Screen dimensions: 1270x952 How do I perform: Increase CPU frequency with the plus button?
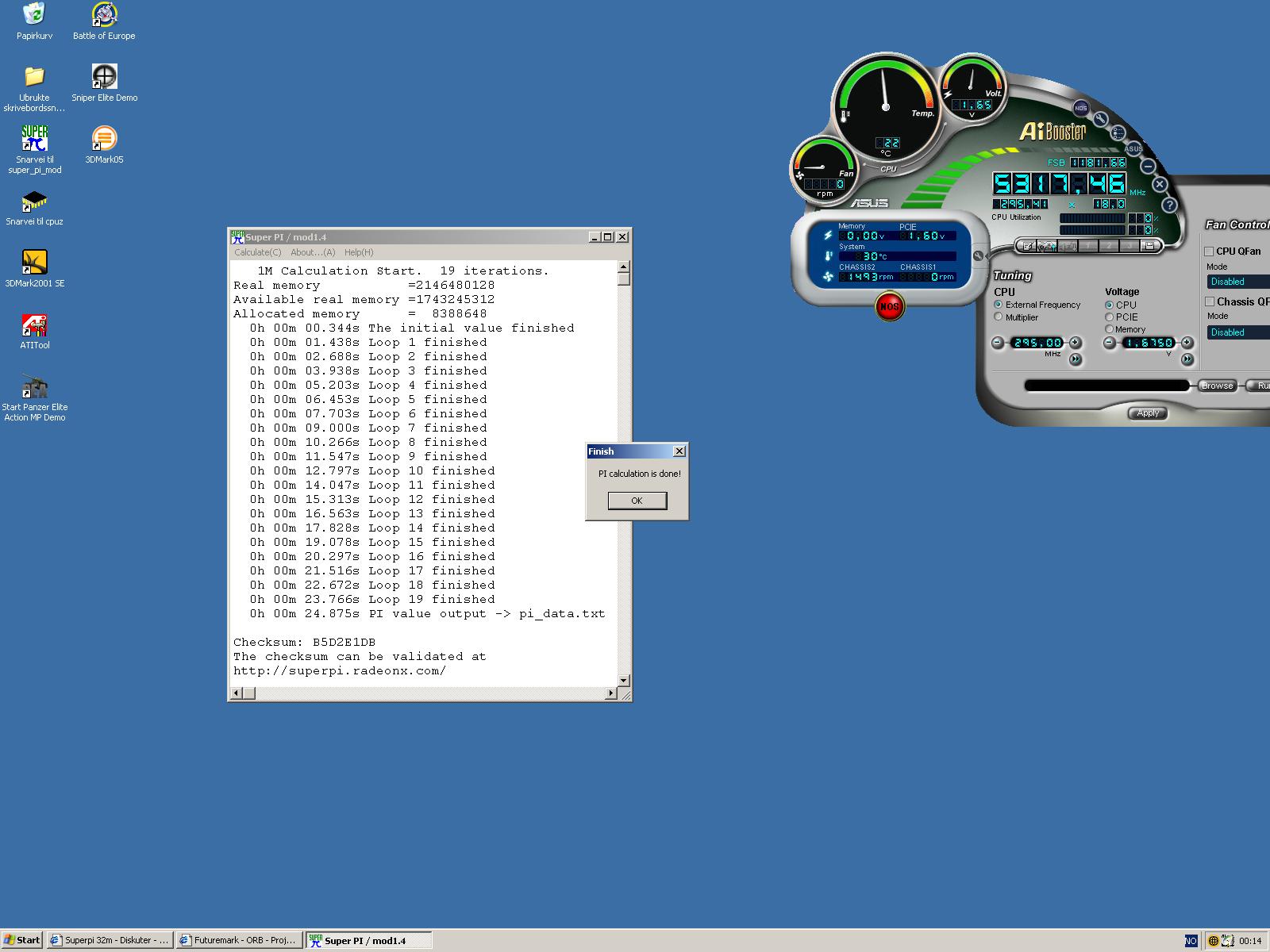click(x=1076, y=343)
